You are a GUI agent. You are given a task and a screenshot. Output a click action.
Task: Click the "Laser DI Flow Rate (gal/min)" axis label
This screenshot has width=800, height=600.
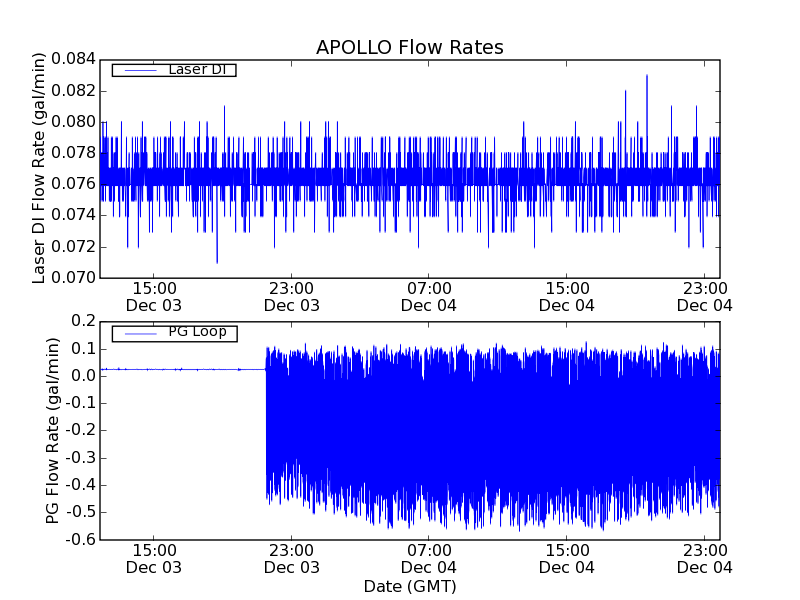[39, 168]
